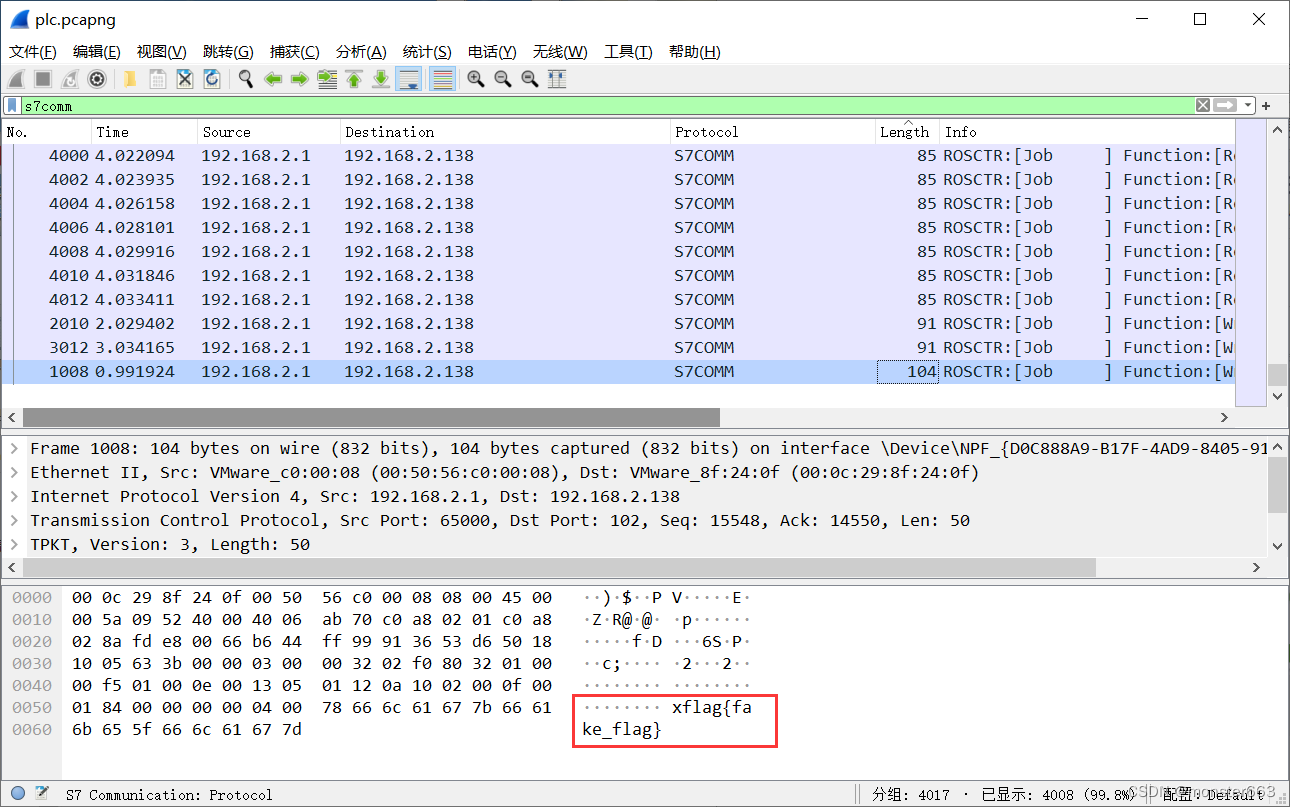Sort packets by Time column

pyautogui.click(x=145, y=132)
